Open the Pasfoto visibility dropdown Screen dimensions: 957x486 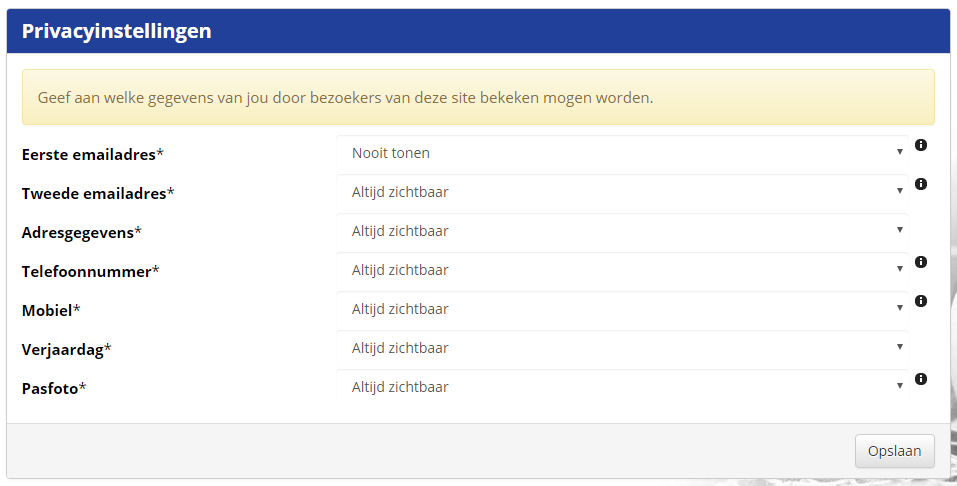(622, 387)
